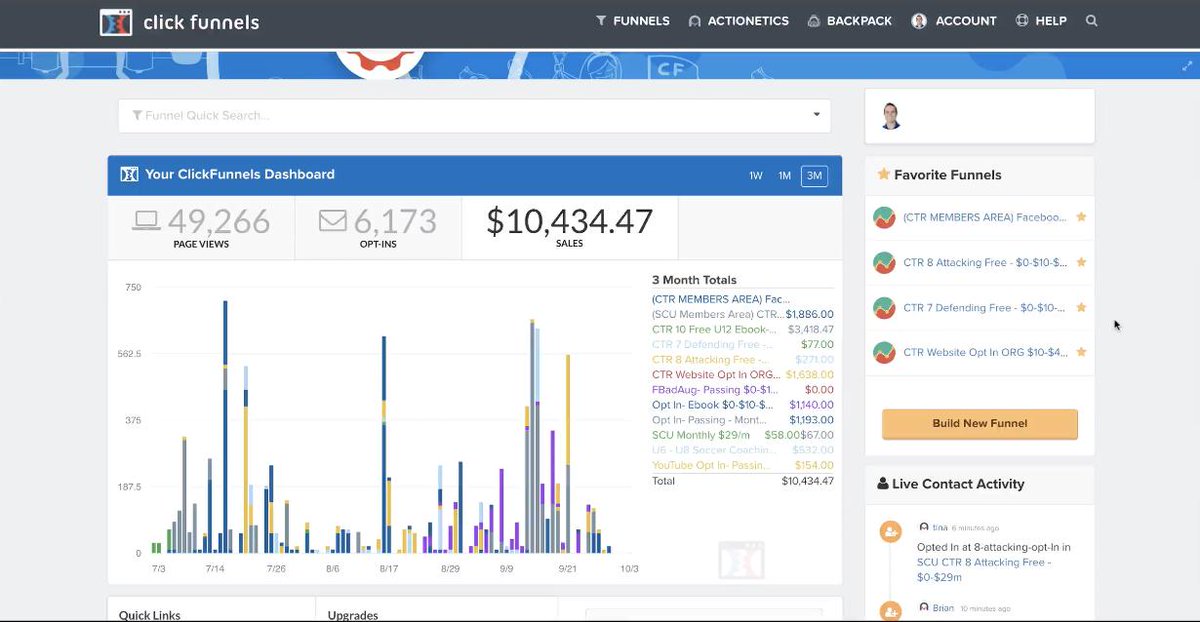Toggle the star on CTR 7 Defending Free

pyautogui.click(x=1081, y=307)
